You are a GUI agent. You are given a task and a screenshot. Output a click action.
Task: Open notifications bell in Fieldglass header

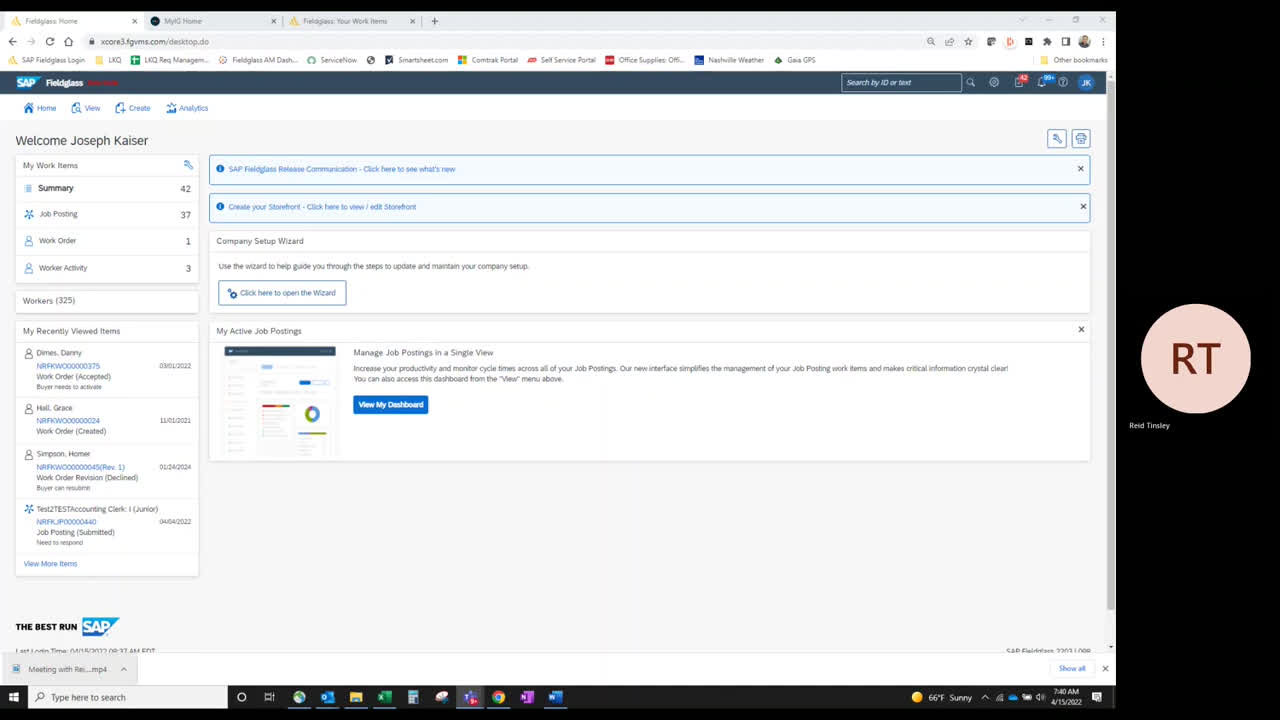tap(1042, 82)
